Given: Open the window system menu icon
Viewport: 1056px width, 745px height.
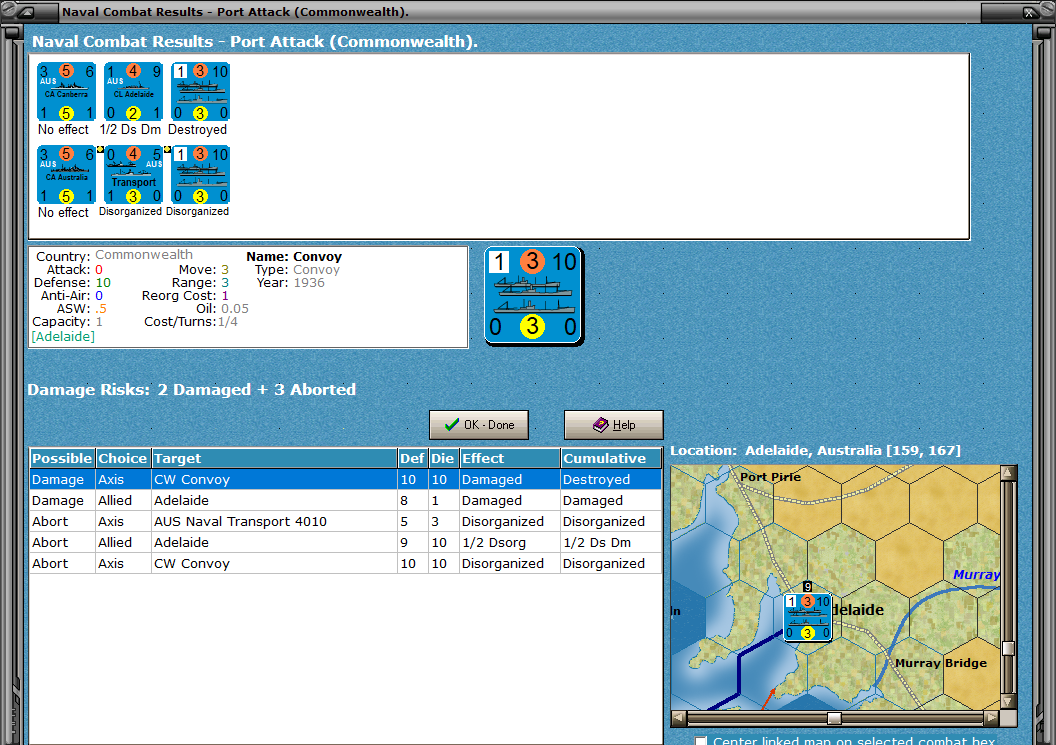Looking at the screenshot, I should (25, 12).
